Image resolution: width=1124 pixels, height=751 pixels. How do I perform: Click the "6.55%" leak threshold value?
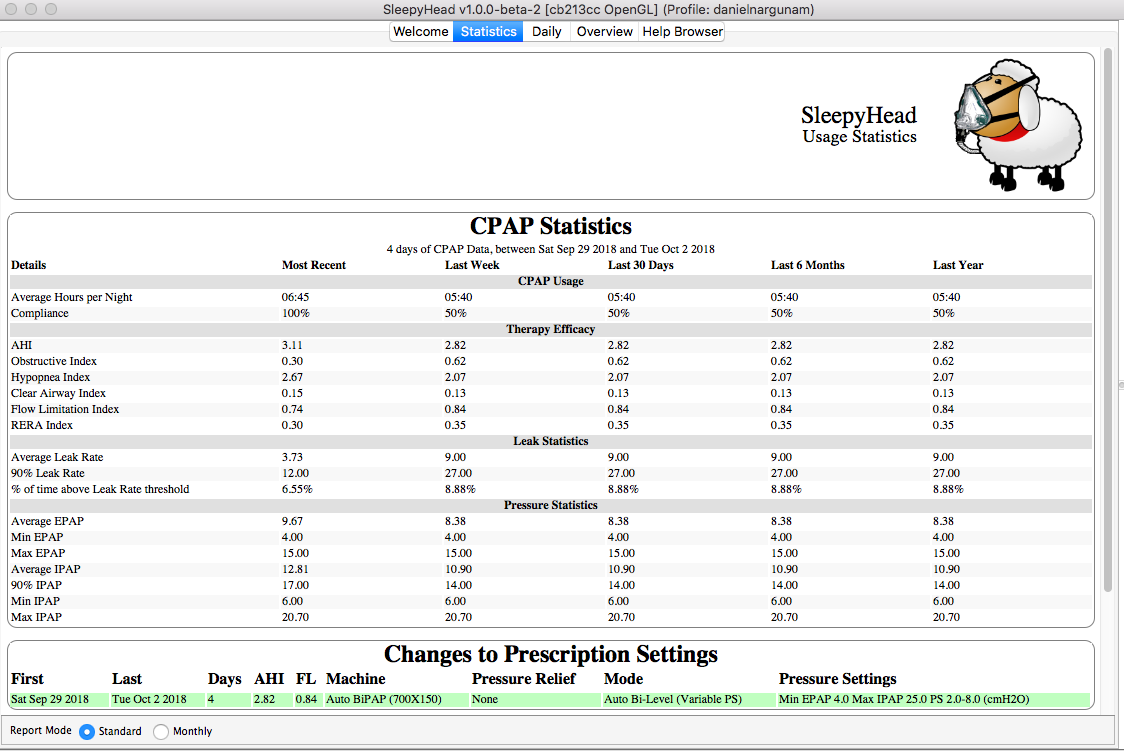(297, 489)
